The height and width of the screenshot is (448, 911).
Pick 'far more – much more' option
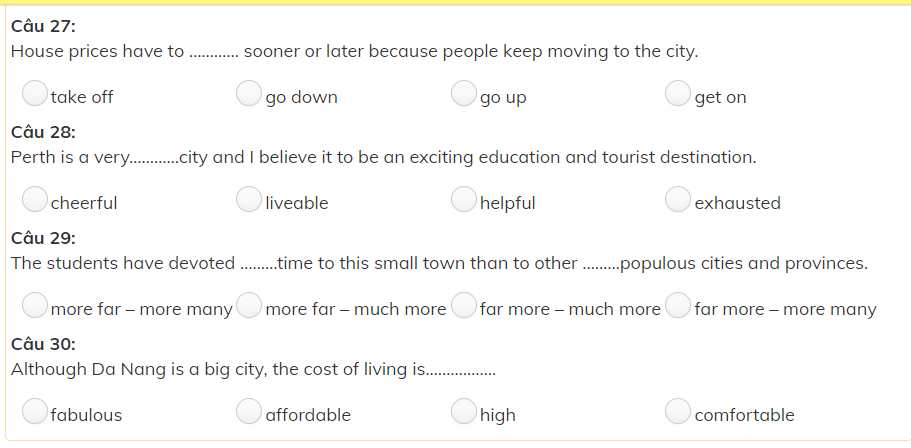pos(464,306)
